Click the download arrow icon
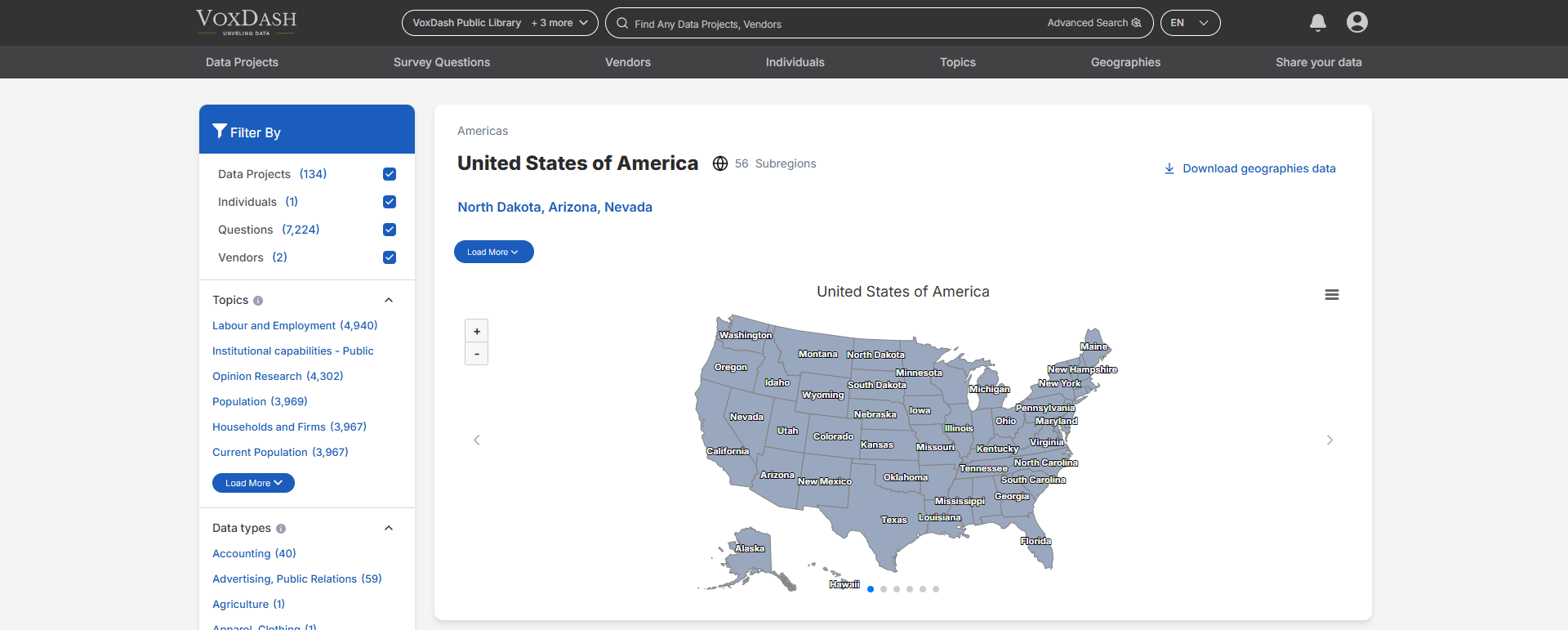The image size is (1568, 630). [1169, 168]
